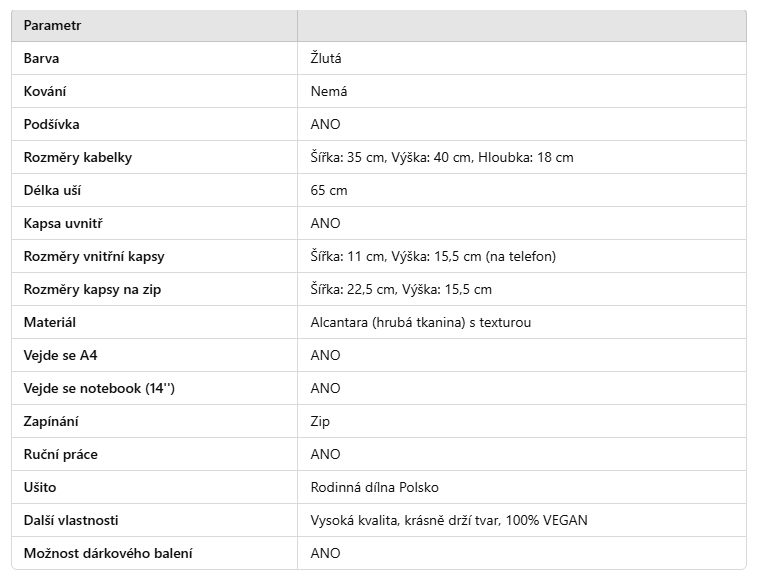Click the Rozměry kabelky label
Screen dimensions: 783x576
point(78,157)
